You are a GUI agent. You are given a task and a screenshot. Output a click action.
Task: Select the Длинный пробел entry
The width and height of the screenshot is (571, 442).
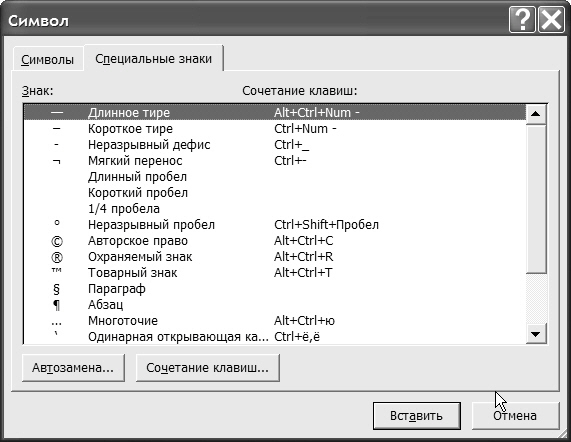pos(275,177)
